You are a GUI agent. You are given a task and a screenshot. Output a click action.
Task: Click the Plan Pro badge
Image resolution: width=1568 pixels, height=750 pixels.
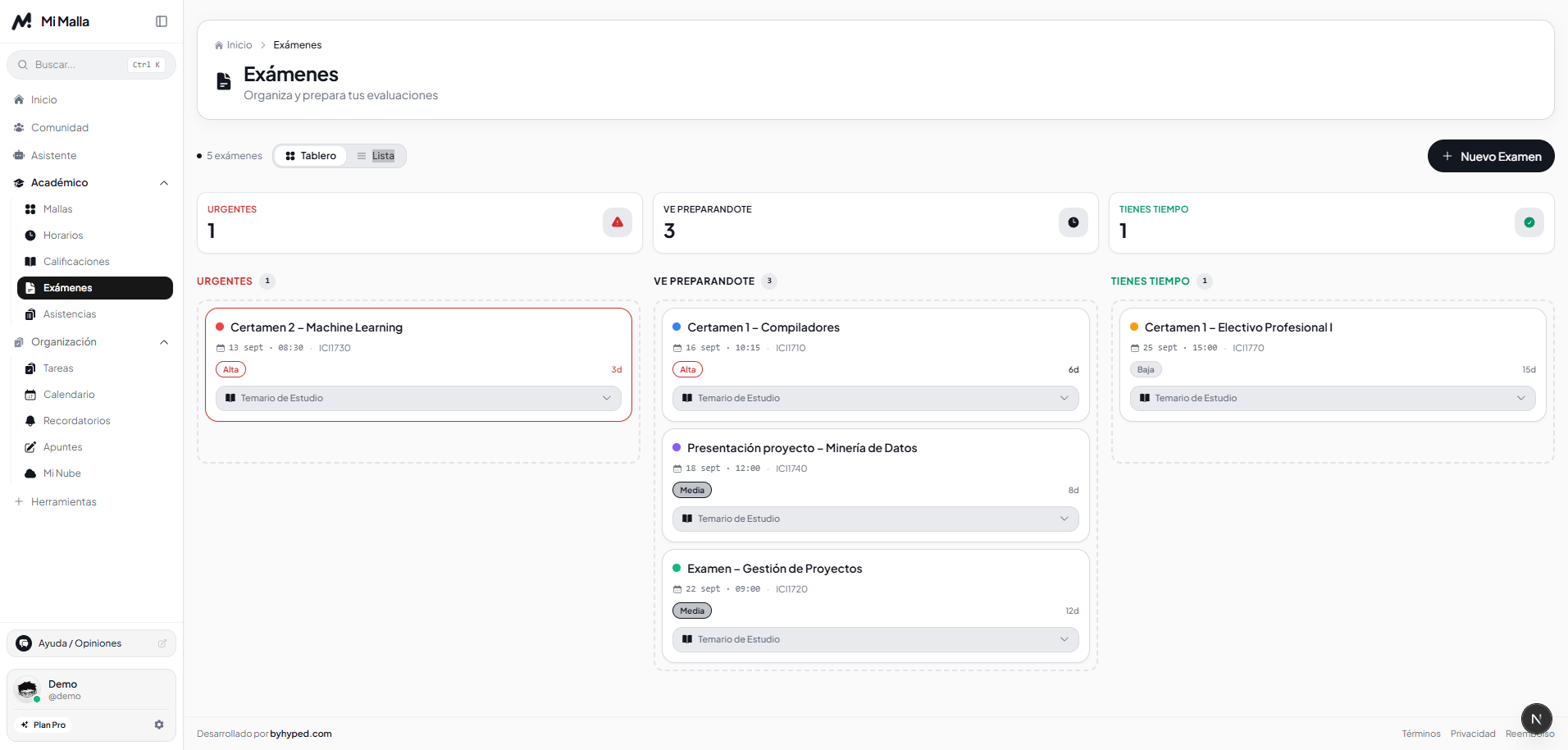[x=43, y=725]
